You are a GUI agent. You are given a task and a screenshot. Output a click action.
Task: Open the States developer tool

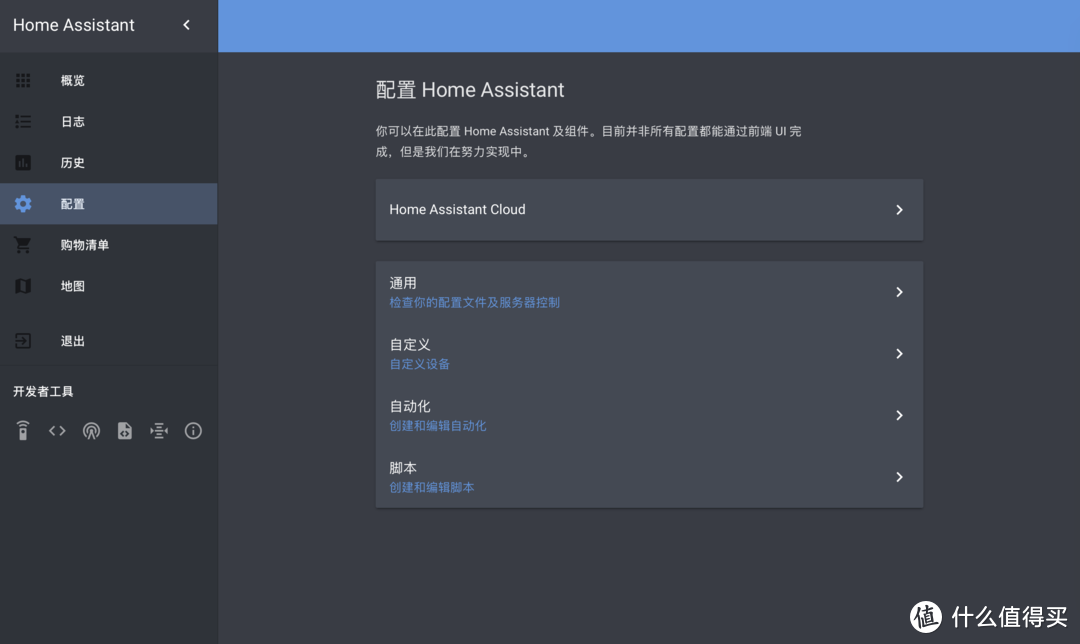56,430
